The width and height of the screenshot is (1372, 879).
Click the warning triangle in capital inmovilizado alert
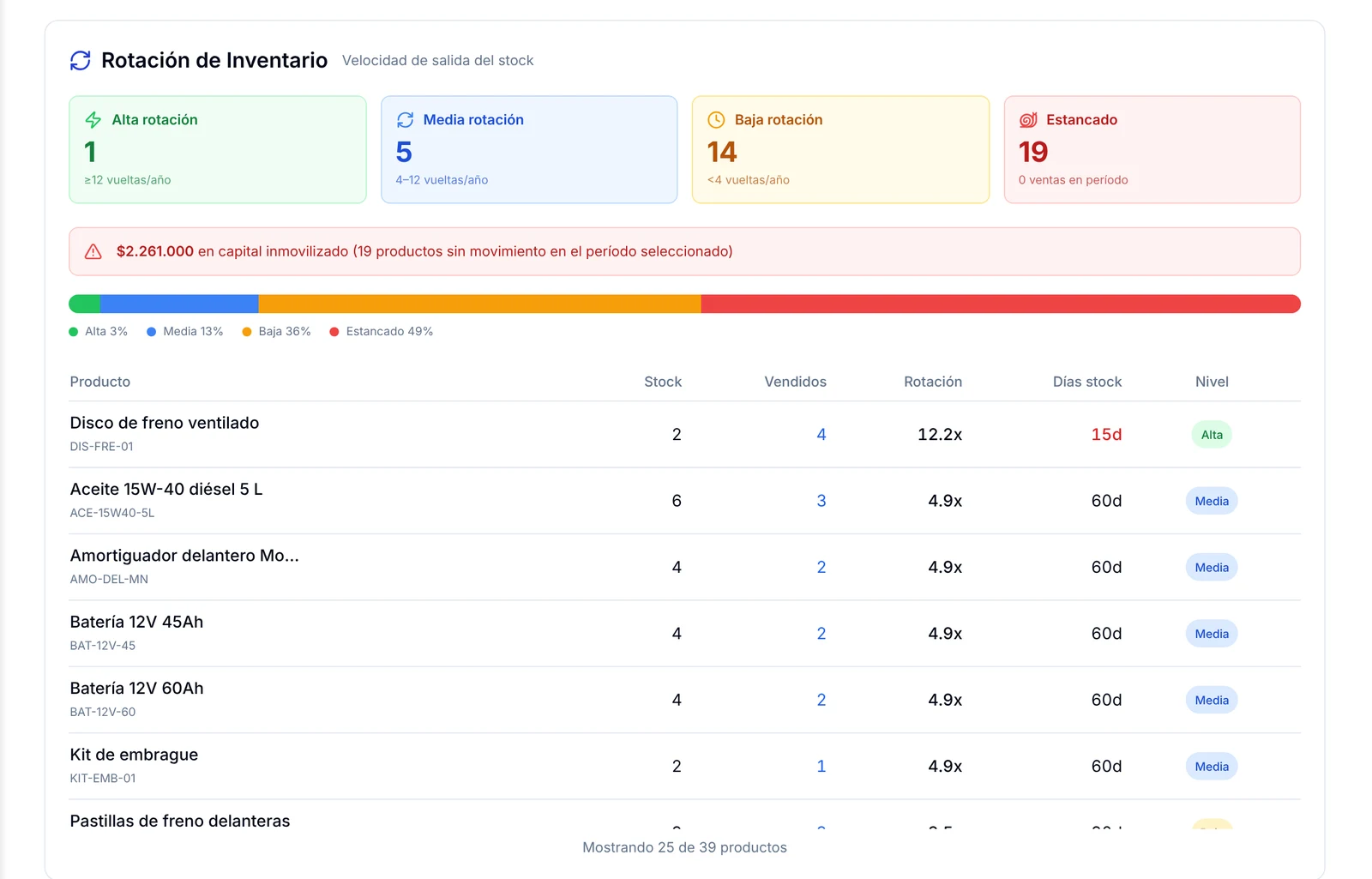[93, 251]
